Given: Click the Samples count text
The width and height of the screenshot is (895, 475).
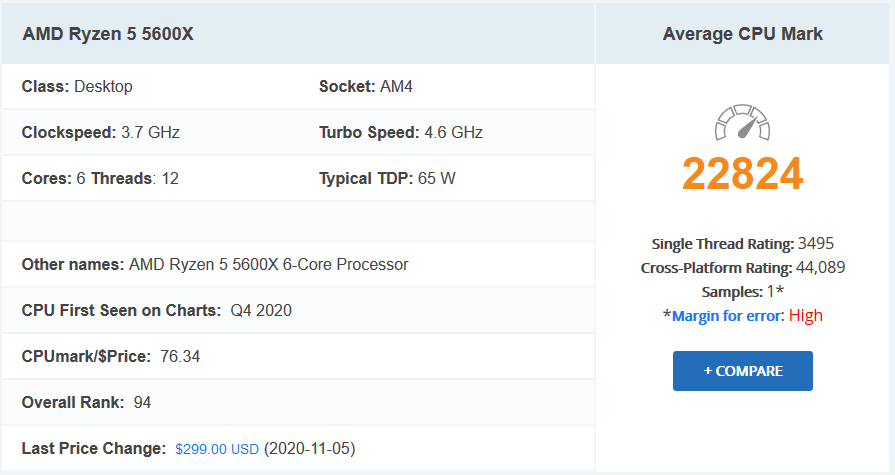Looking at the screenshot, I should pos(743,292).
